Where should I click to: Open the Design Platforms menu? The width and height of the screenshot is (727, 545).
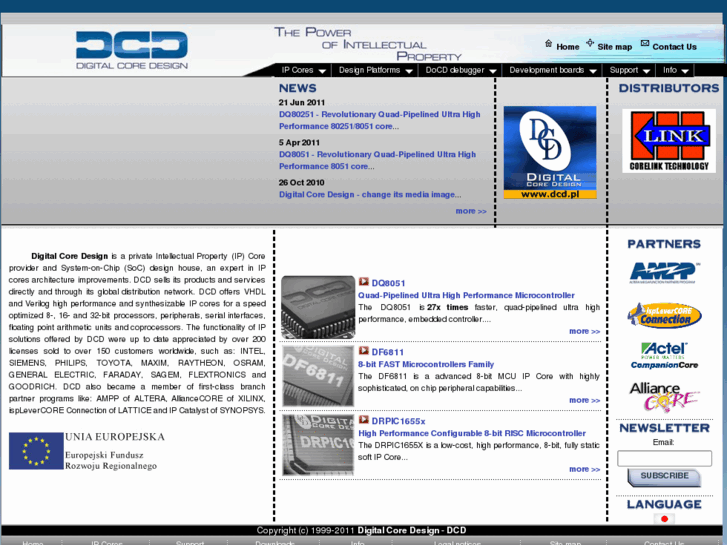(369, 70)
